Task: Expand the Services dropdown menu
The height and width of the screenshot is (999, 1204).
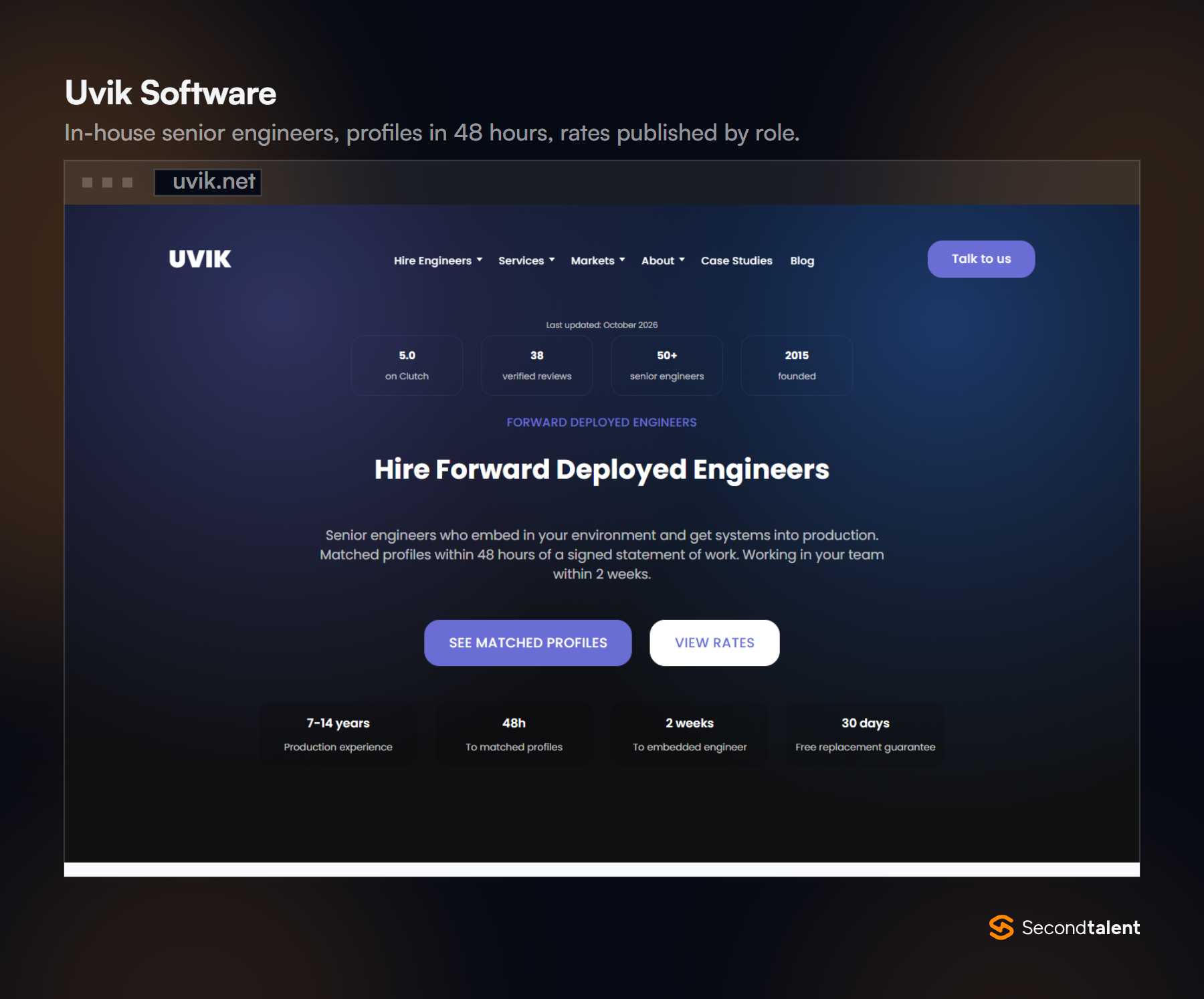Action: point(526,261)
